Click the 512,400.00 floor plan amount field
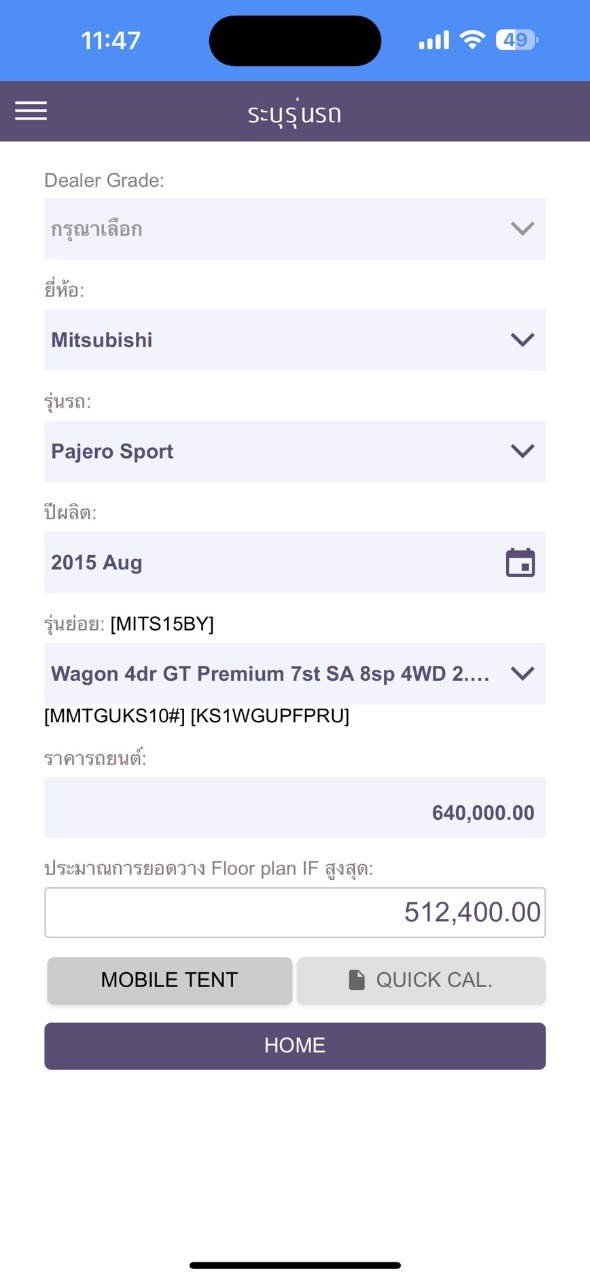 coord(295,912)
